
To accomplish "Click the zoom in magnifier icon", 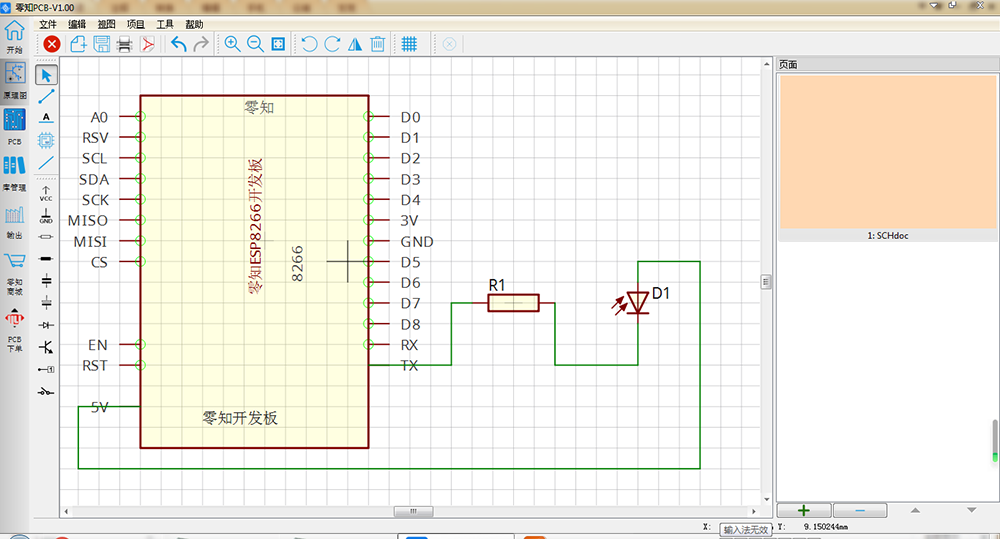I will click(232, 44).
